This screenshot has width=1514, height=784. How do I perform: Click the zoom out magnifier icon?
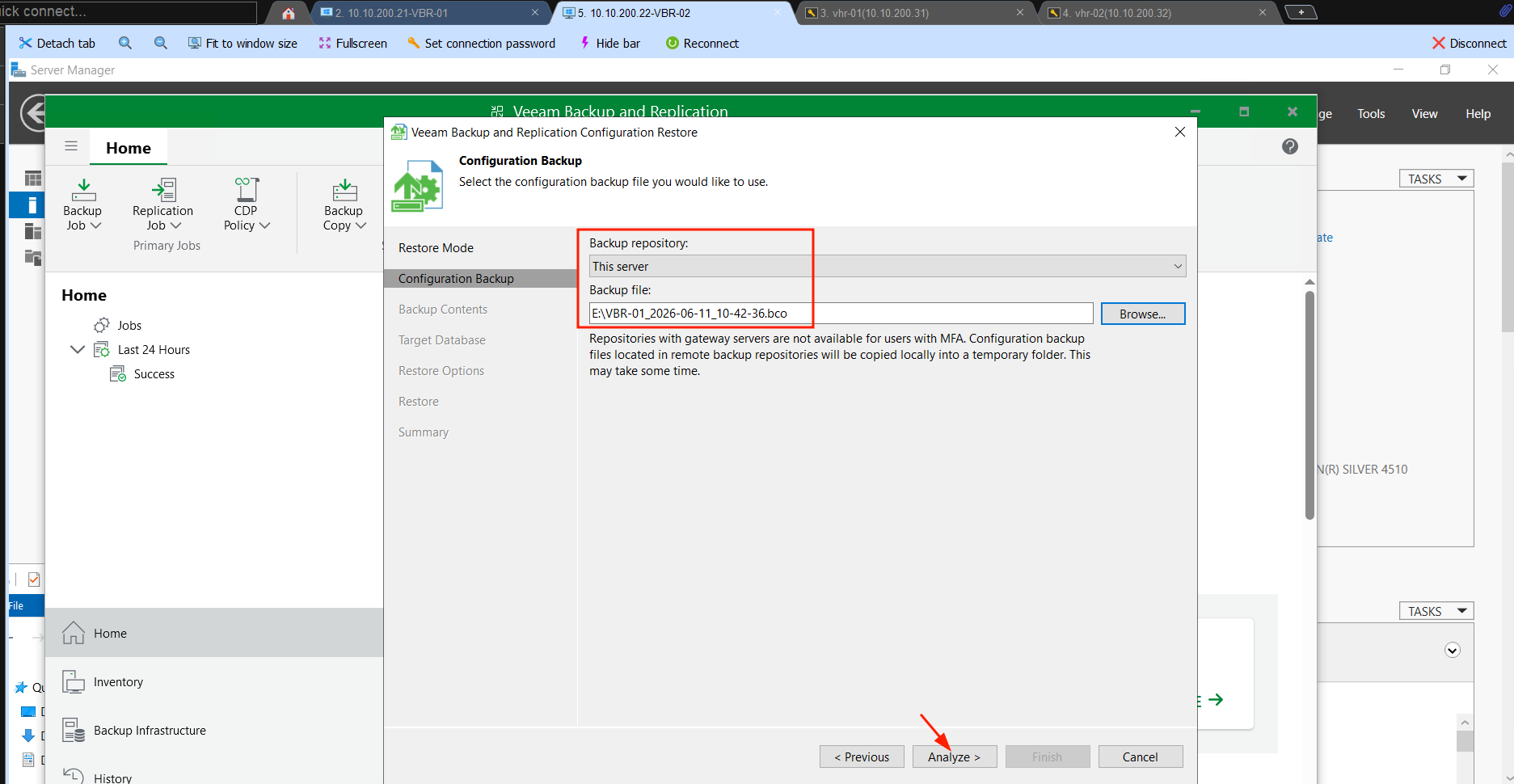tap(161, 43)
